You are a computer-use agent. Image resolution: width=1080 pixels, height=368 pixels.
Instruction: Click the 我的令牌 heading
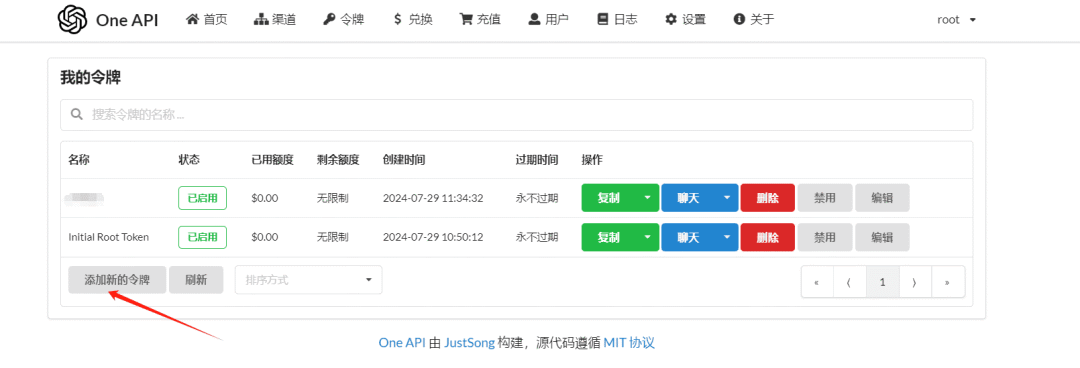(90, 78)
